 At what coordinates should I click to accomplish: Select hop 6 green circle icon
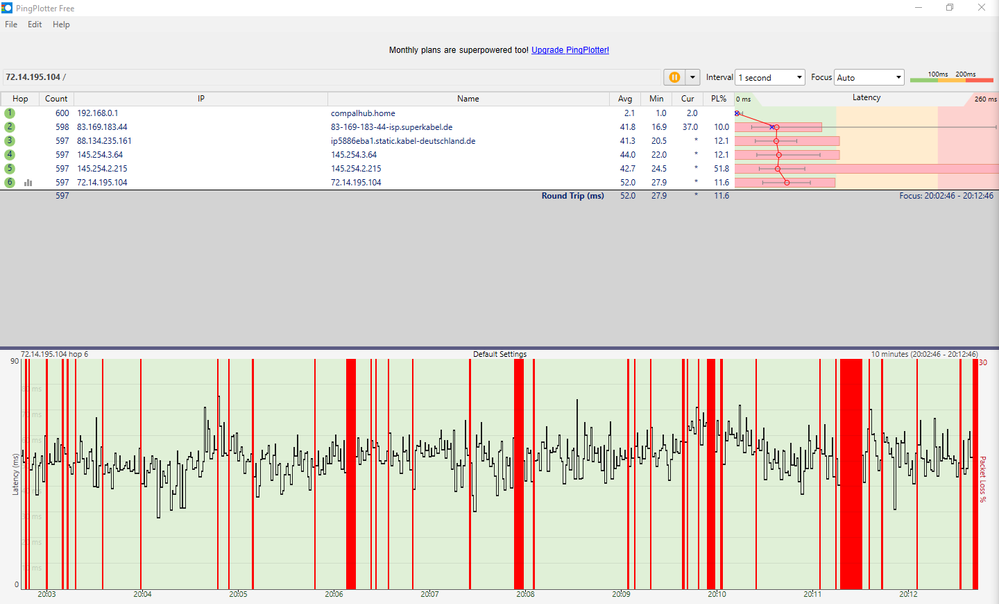pos(10,183)
